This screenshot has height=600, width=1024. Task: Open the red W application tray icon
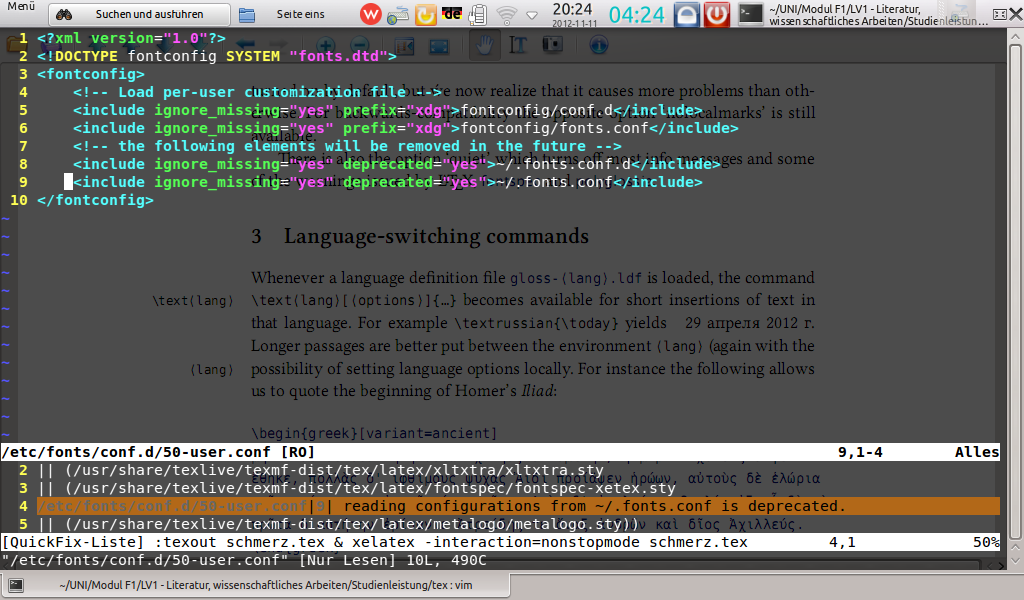[x=370, y=14]
